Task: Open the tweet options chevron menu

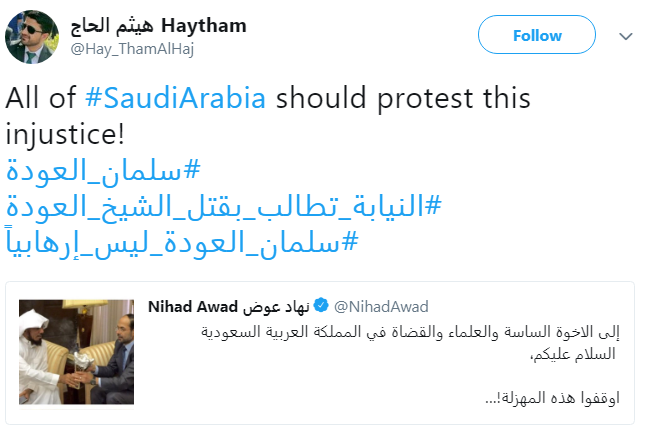Action: tap(625, 36)
